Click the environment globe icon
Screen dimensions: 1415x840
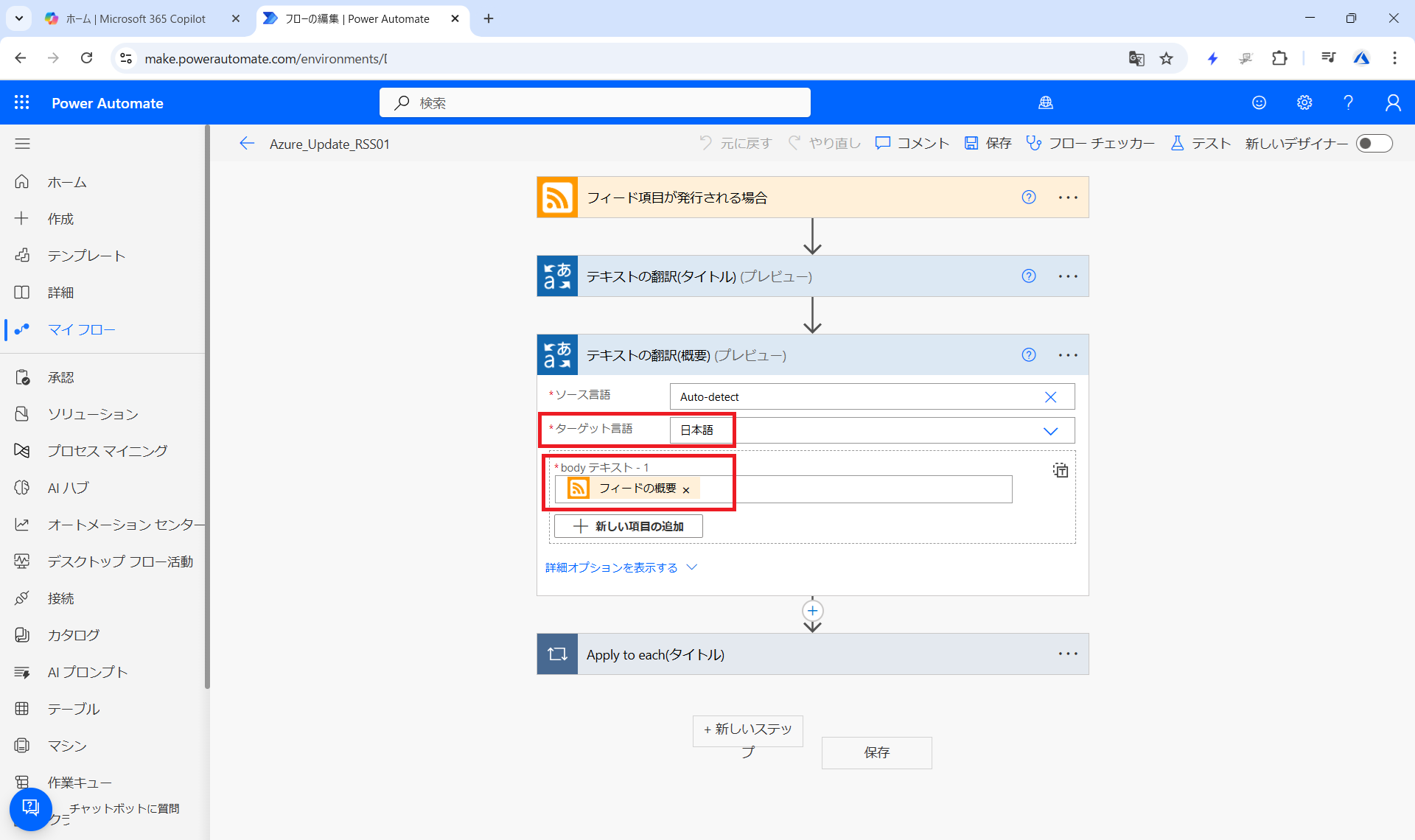(x=1045, y=103)
